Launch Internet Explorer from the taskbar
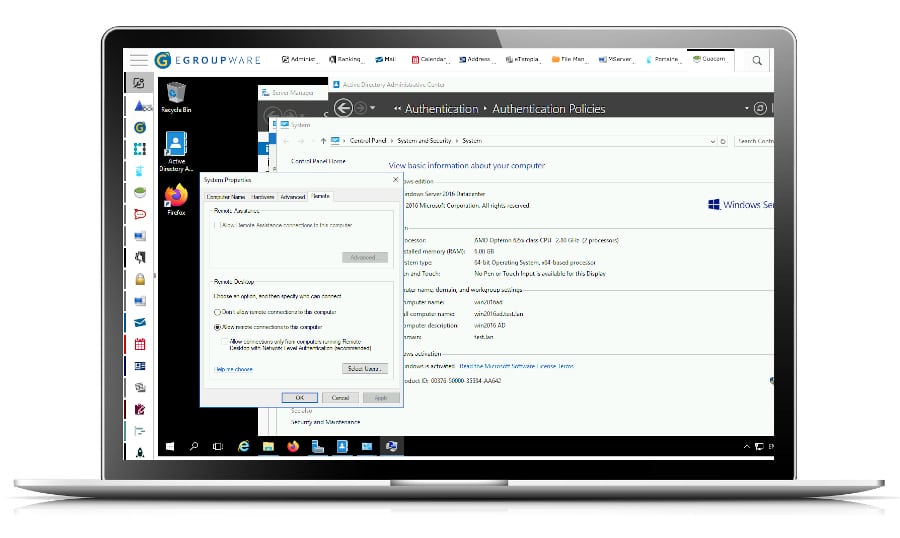900x538 pixels. [244, 446]
